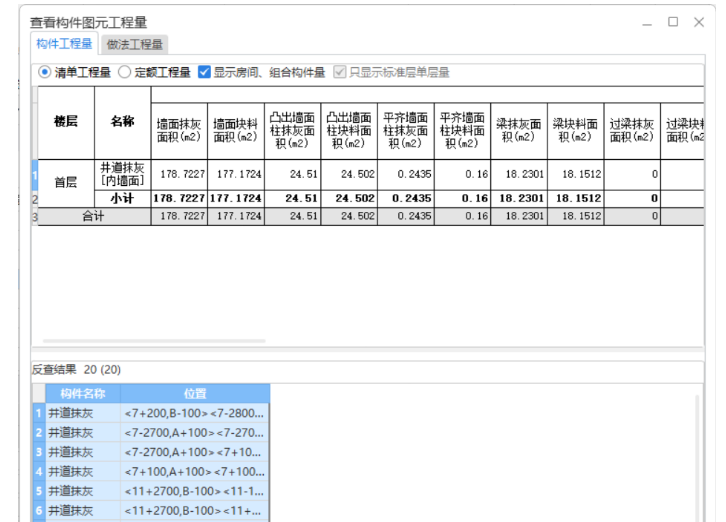Click row number 1 header of quantity table
This screenshot has height=522, width=726.
coord(35,175)
